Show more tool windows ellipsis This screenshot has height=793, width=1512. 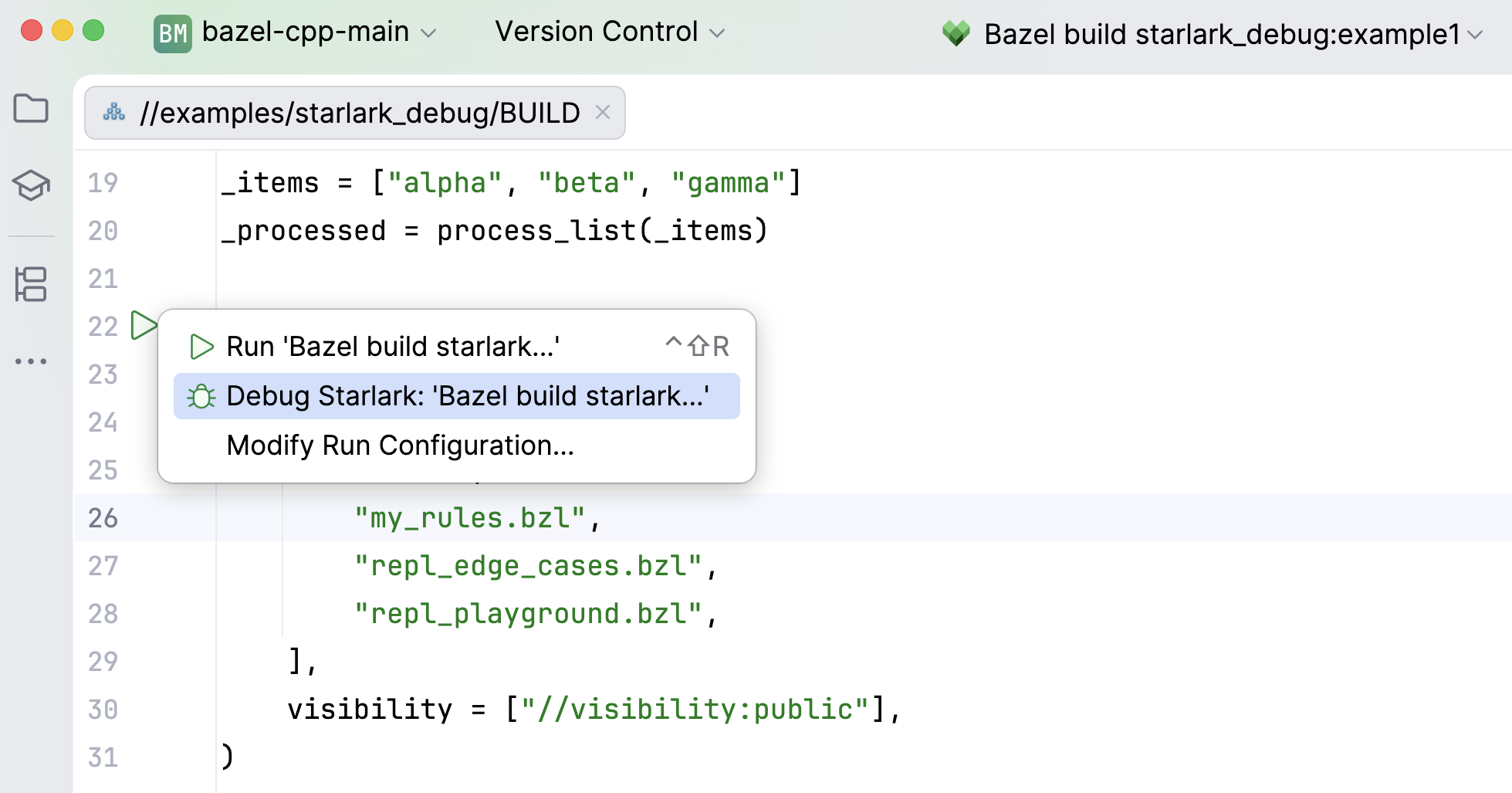click(x=31, y=361)
